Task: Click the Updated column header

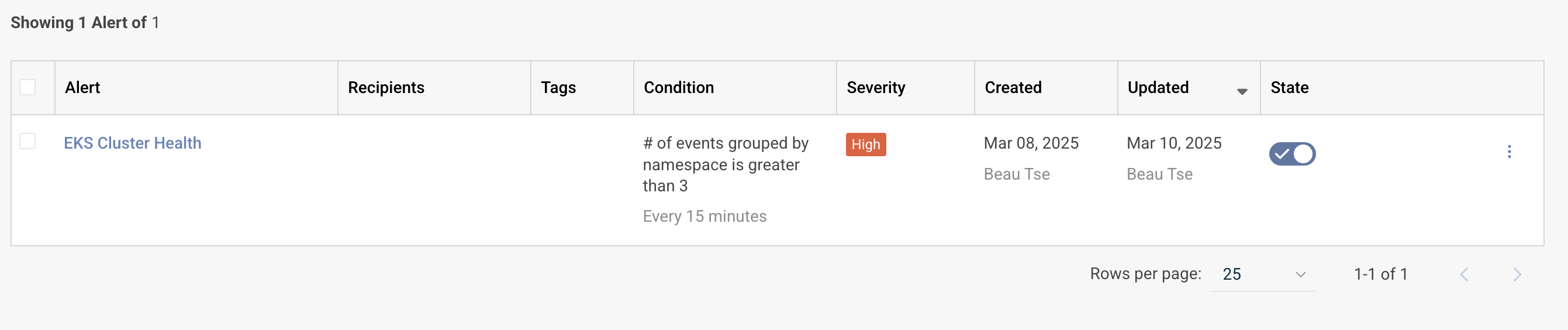Action: [x=1158, y=88]
